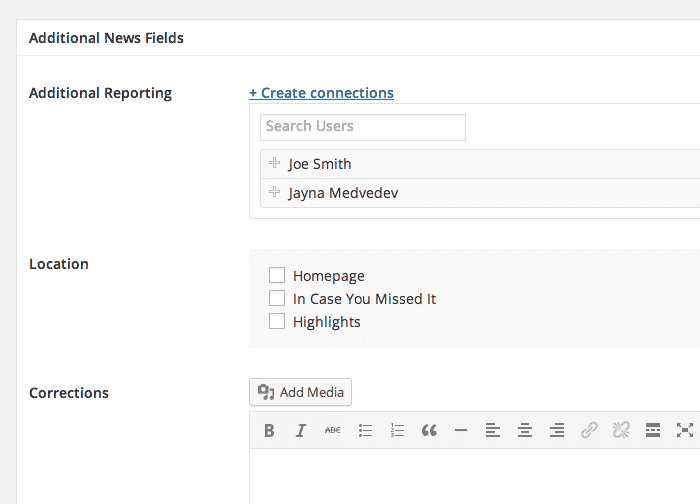Align text left in editor
Viewport: 700px width, 504px height.
point(493,430)
